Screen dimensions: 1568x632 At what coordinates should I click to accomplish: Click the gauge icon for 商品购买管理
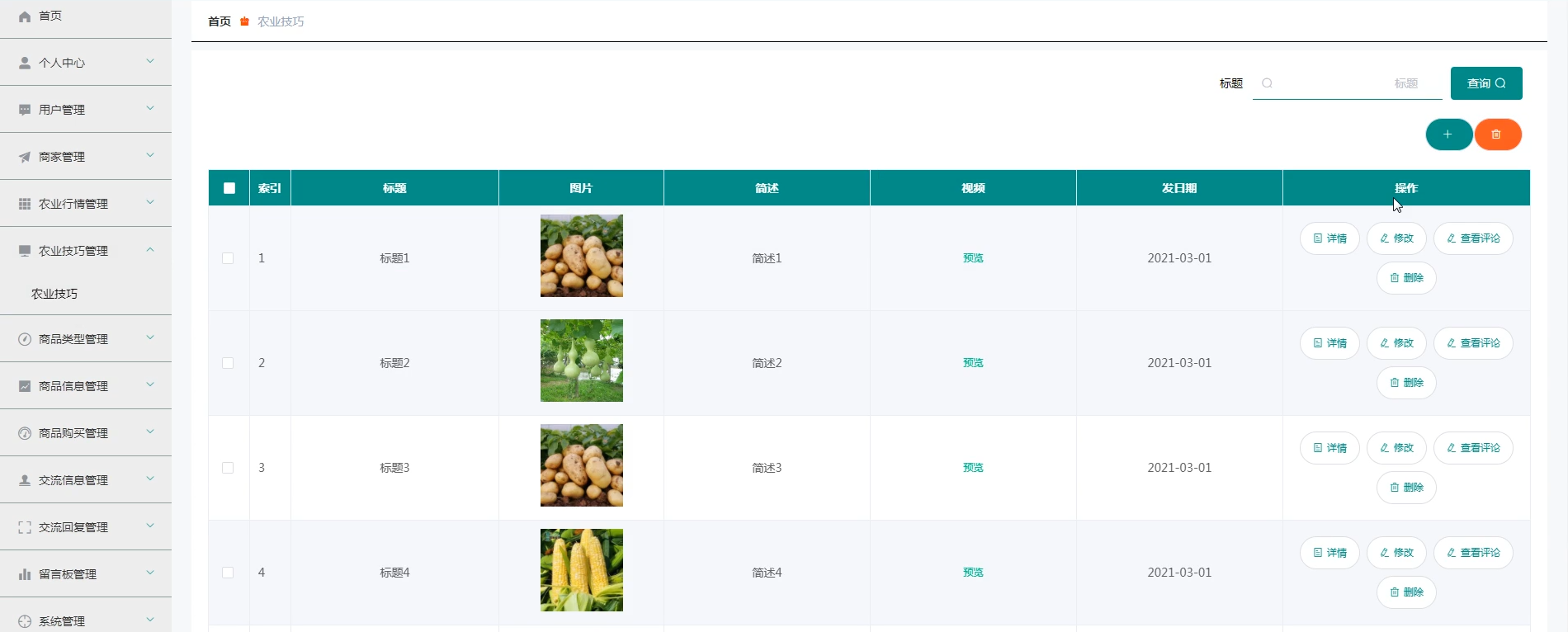point(25,433)
